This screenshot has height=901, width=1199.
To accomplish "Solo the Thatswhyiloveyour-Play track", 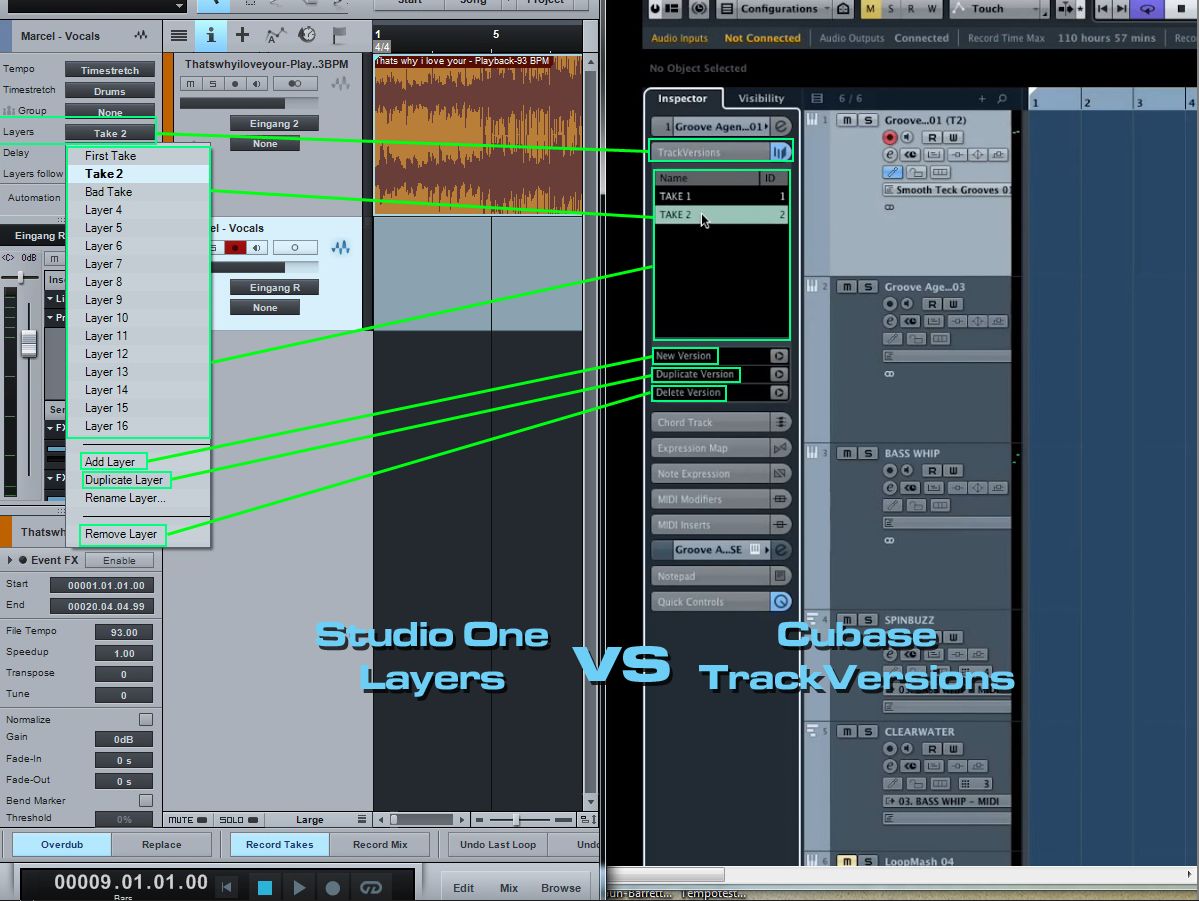I will pyautogui.click(x=213, y=83).
